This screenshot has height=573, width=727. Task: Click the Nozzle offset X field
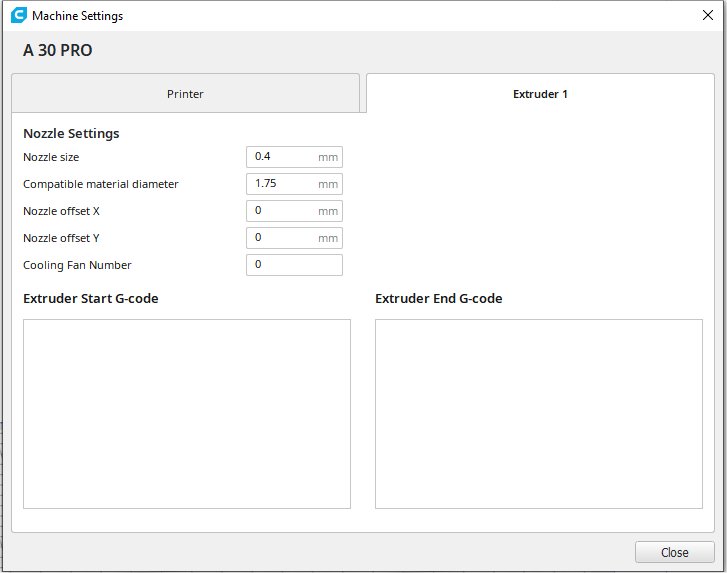click(x=294, y=210)
